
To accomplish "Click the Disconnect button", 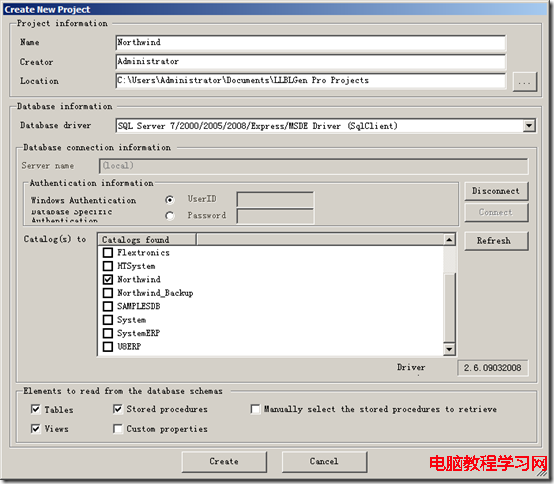I will point(496,191).
